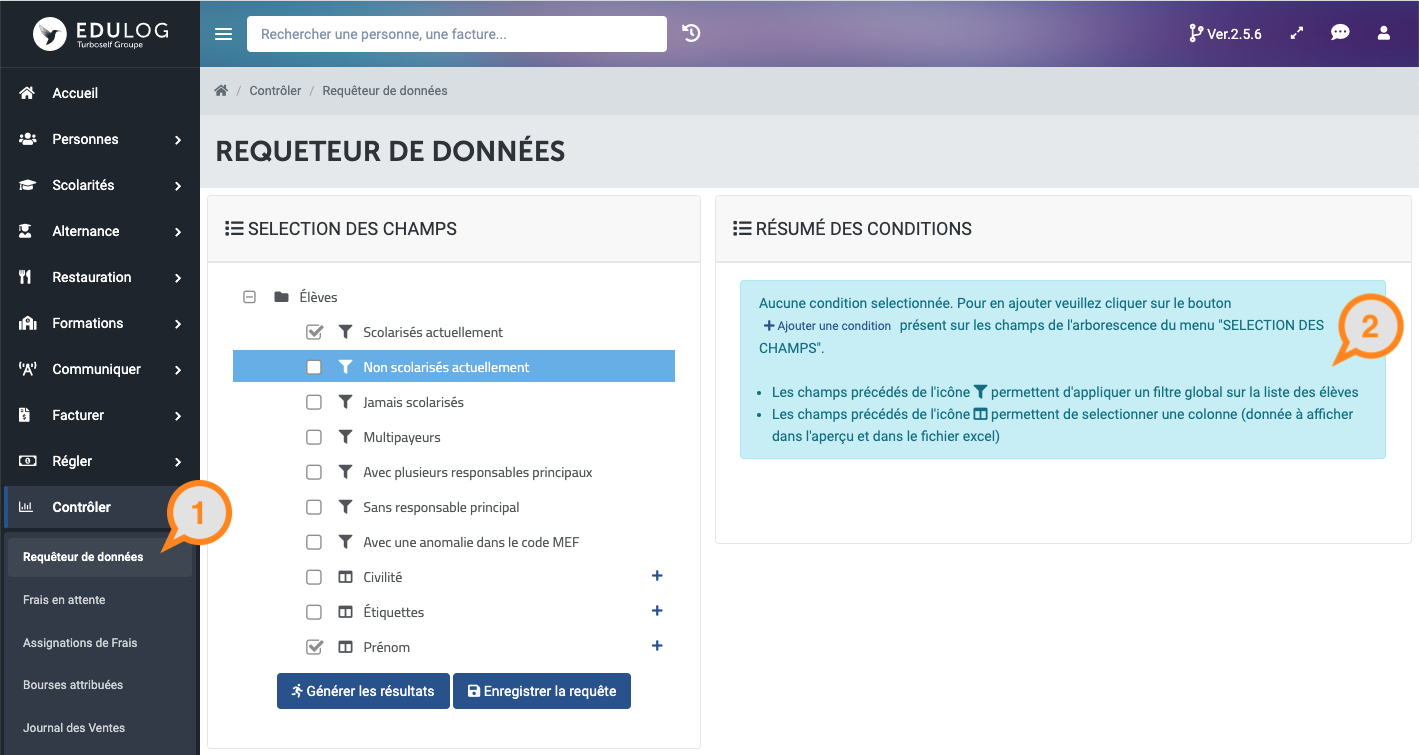Click the person or invoice search field
1419x755 pixels.
click(x=457, y=34)
